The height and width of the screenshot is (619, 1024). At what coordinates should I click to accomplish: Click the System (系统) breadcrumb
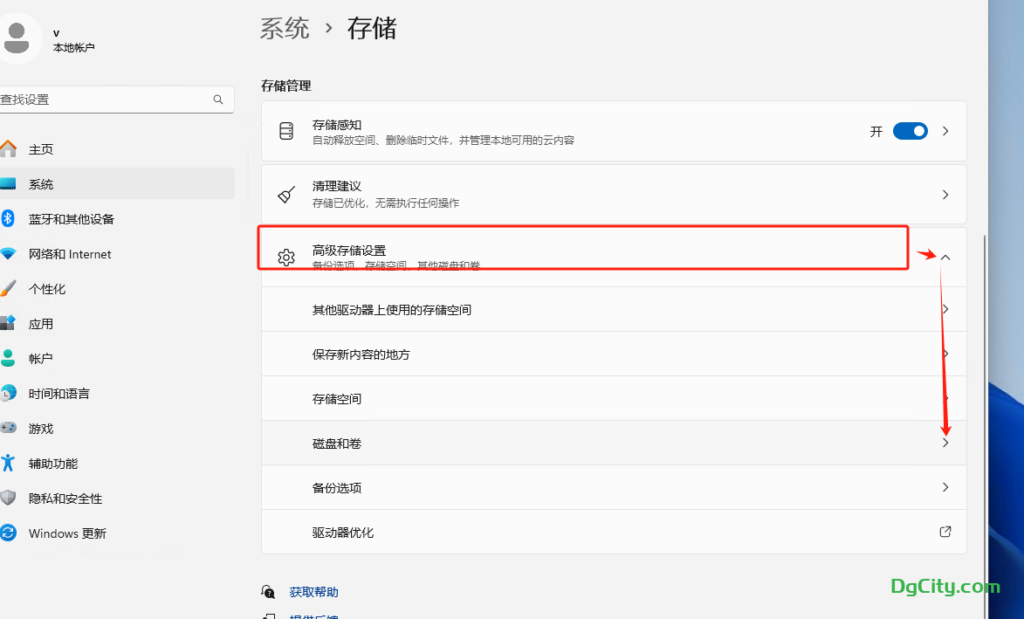tap(285, 28)
